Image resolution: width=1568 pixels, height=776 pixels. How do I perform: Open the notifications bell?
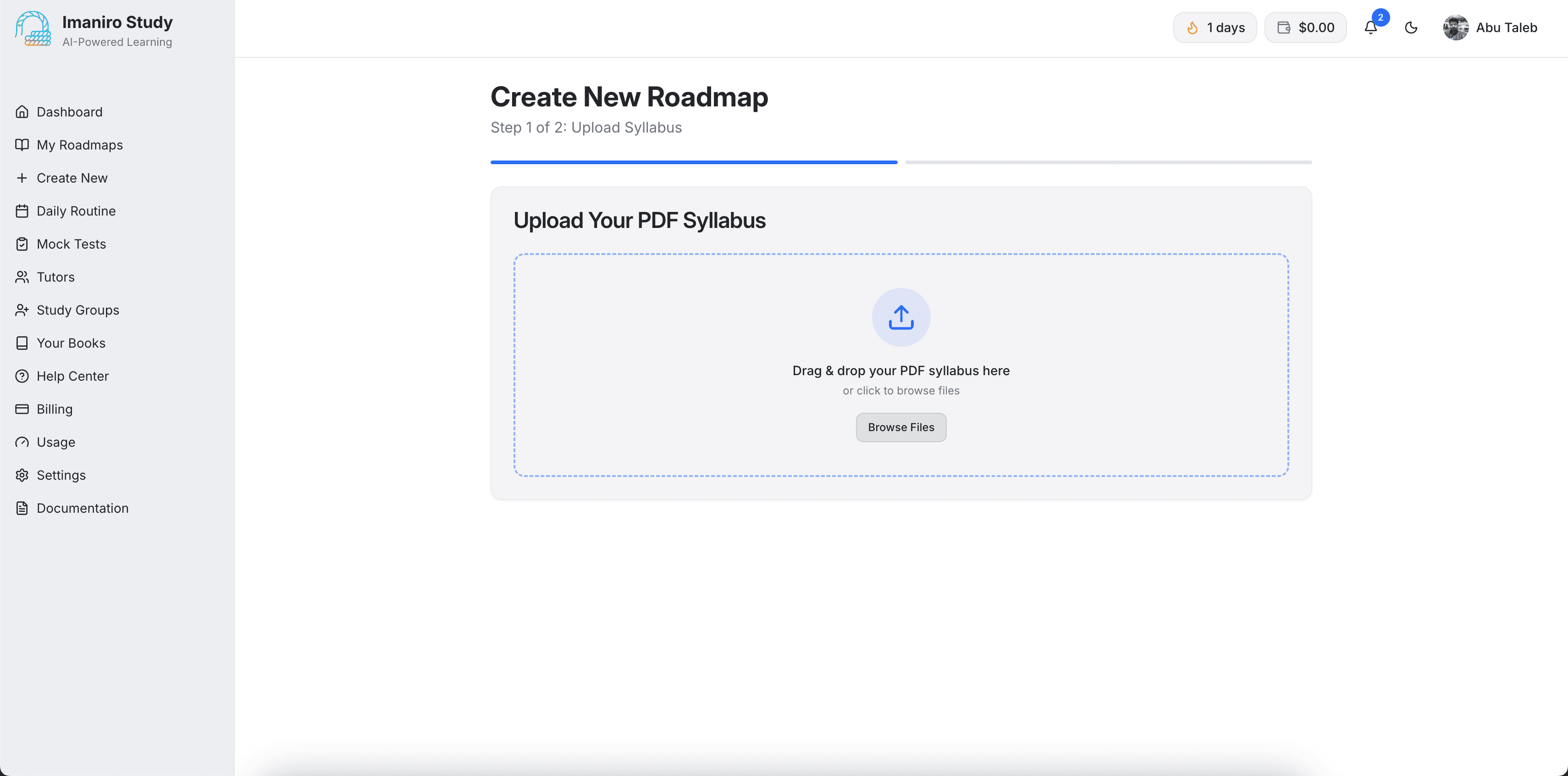pos(1370,28)
